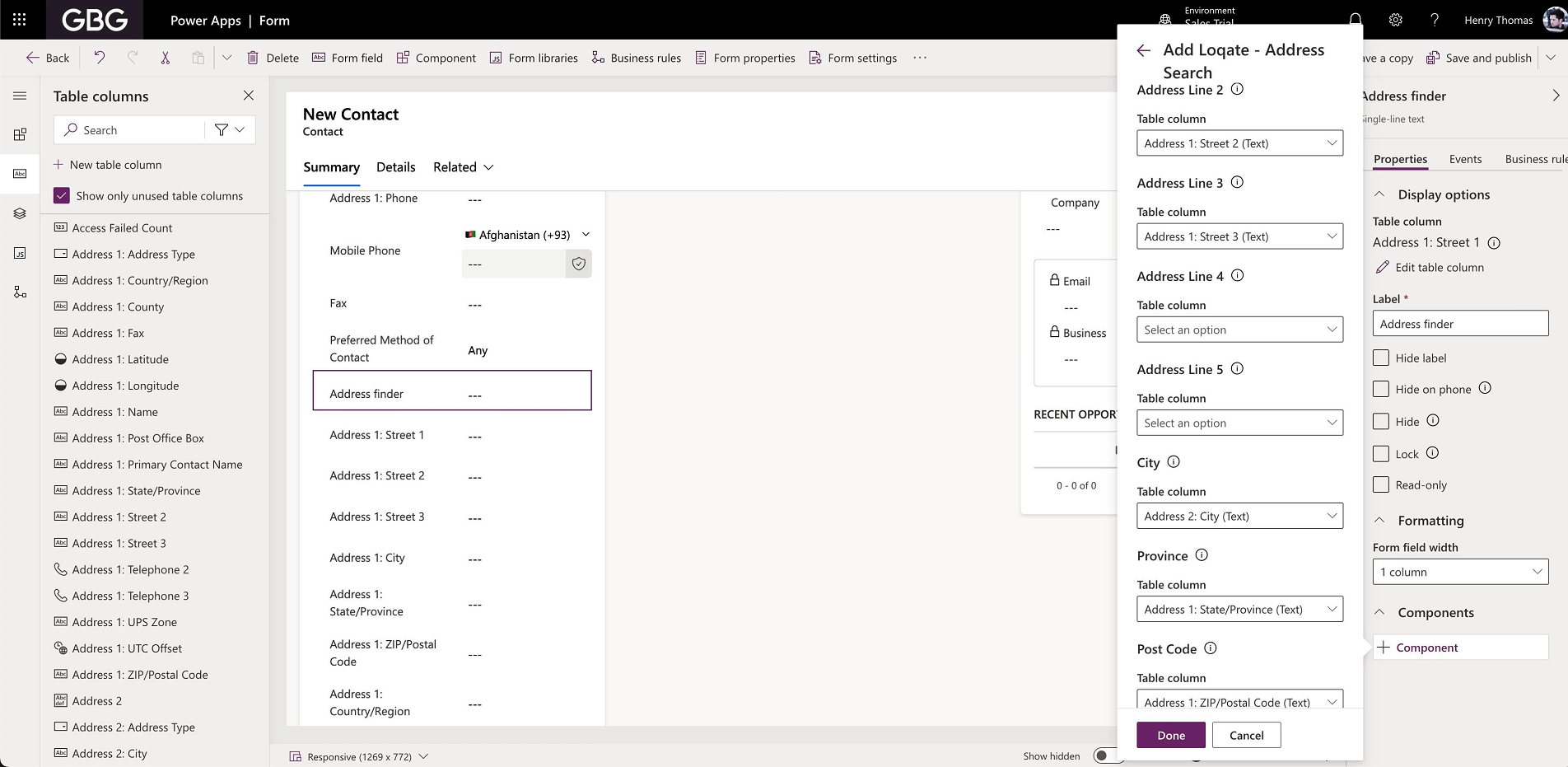Open Business rules from the toolbar
Viewport: 1568px width, 767px height.
(x=636, y=58)
